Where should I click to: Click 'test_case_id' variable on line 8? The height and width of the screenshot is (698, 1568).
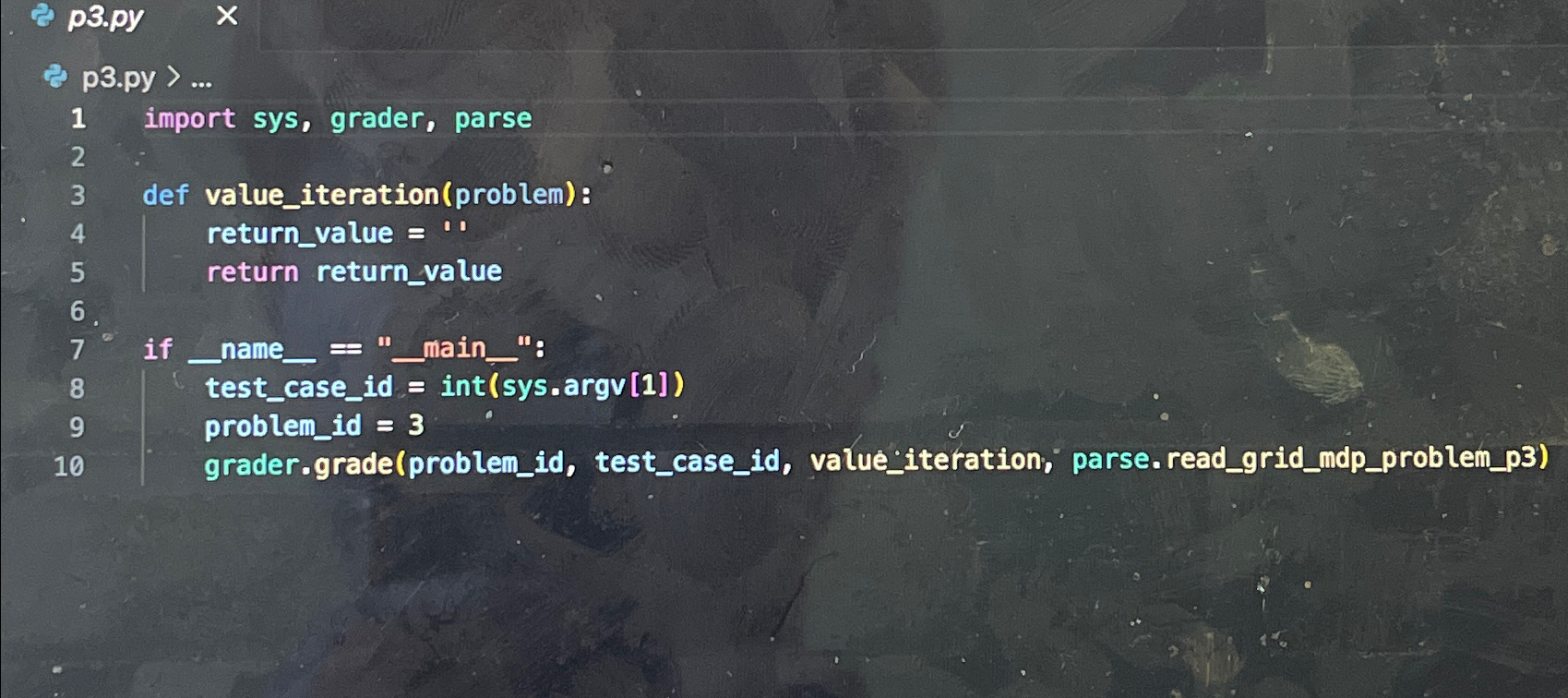pos(299,387)
